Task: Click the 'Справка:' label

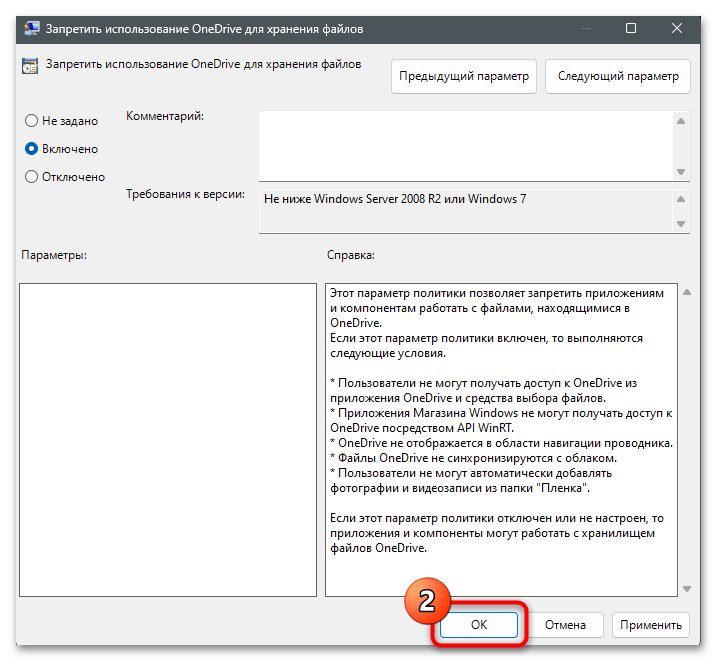Action: [351, 255]
